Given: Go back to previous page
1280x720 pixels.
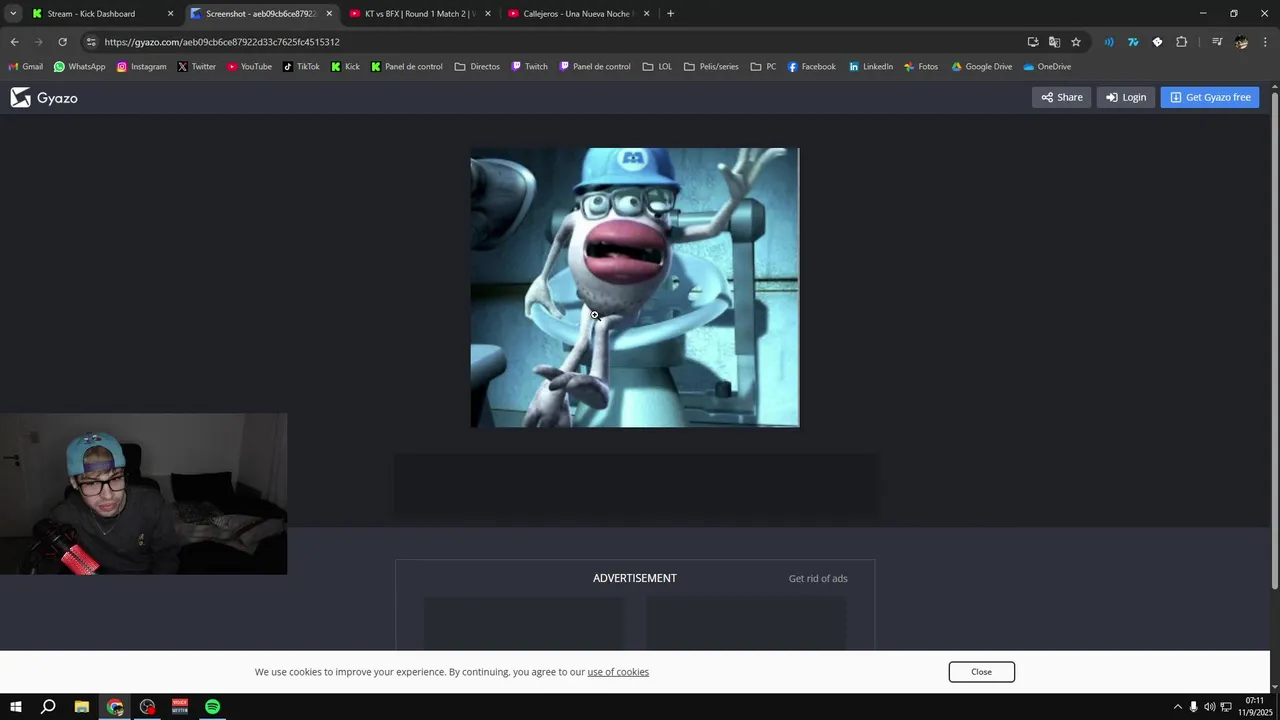Looking at the screenshot, I should pos(14,42).
